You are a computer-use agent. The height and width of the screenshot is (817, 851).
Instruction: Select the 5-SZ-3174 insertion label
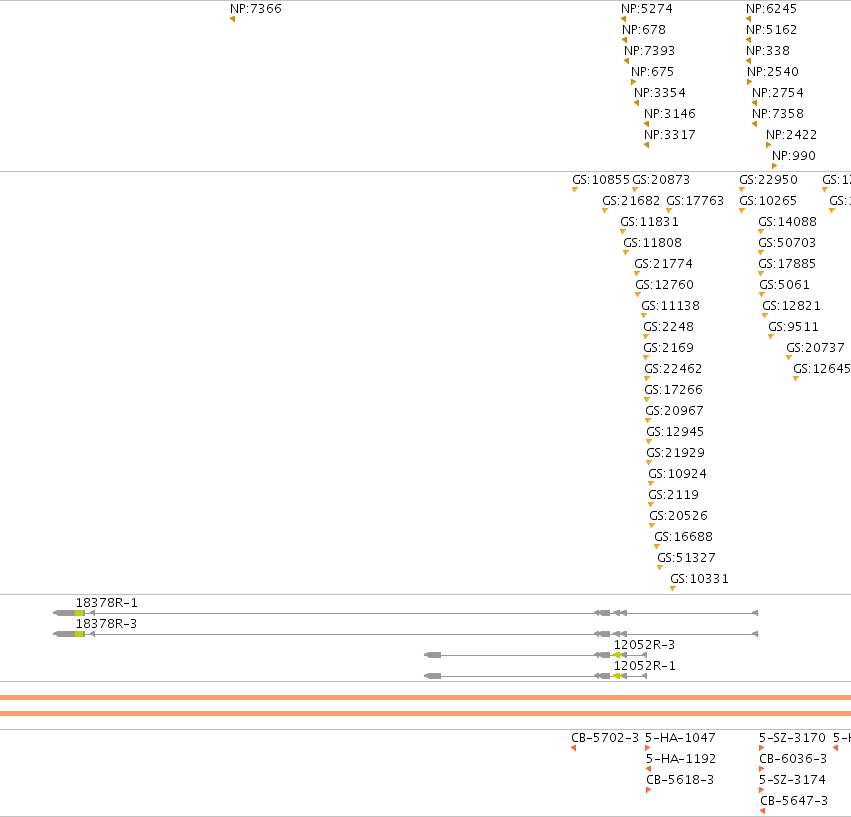click(x=792, y=780)
